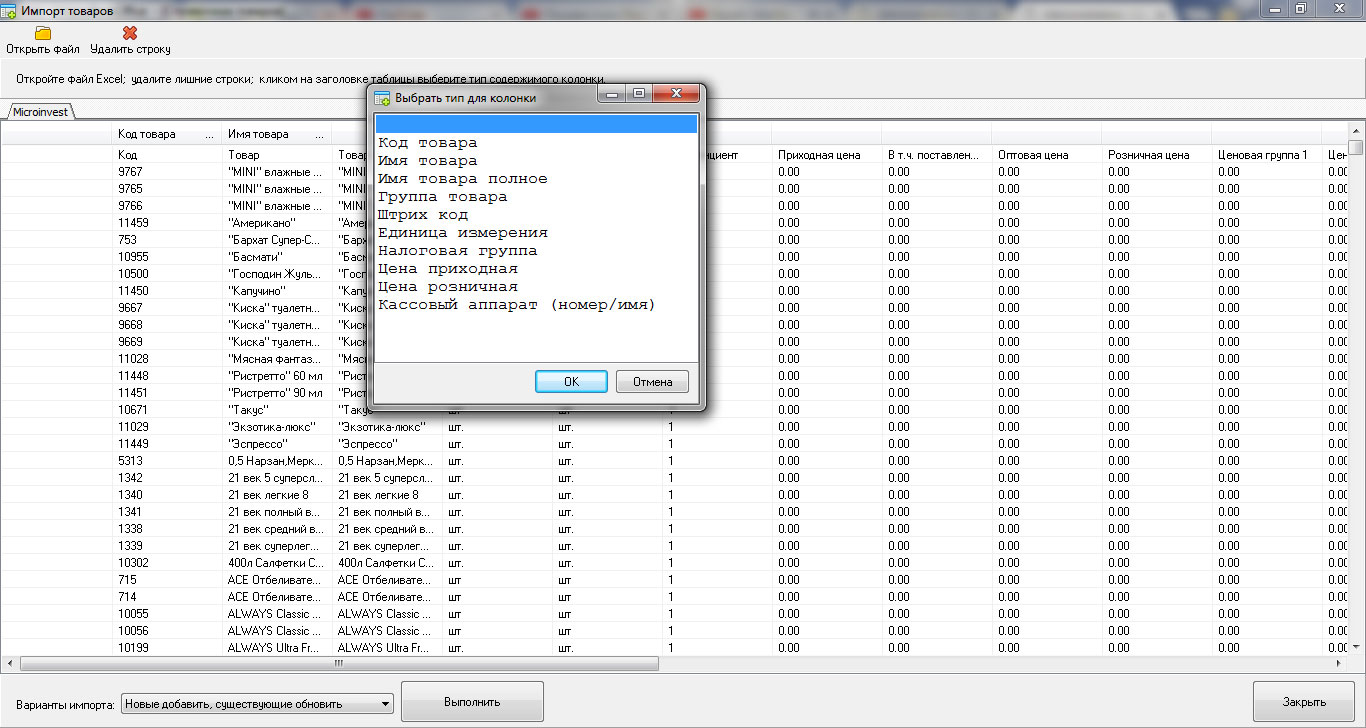Click the Удалить строку red X icon
Viewport: 1366px width, 728px height.
click(x=130, y=33)
